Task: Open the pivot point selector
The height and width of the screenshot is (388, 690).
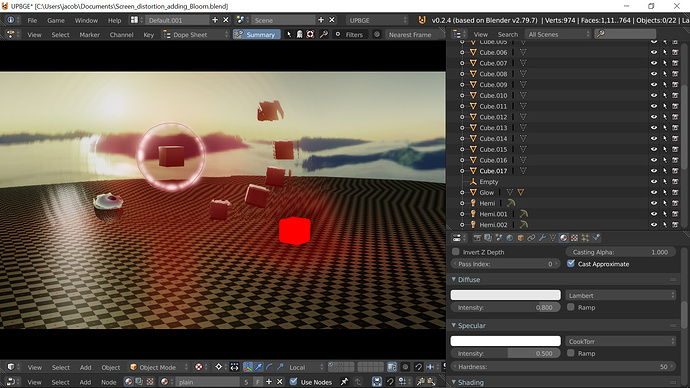Action: pyautogui.click(x=219, y=367)
